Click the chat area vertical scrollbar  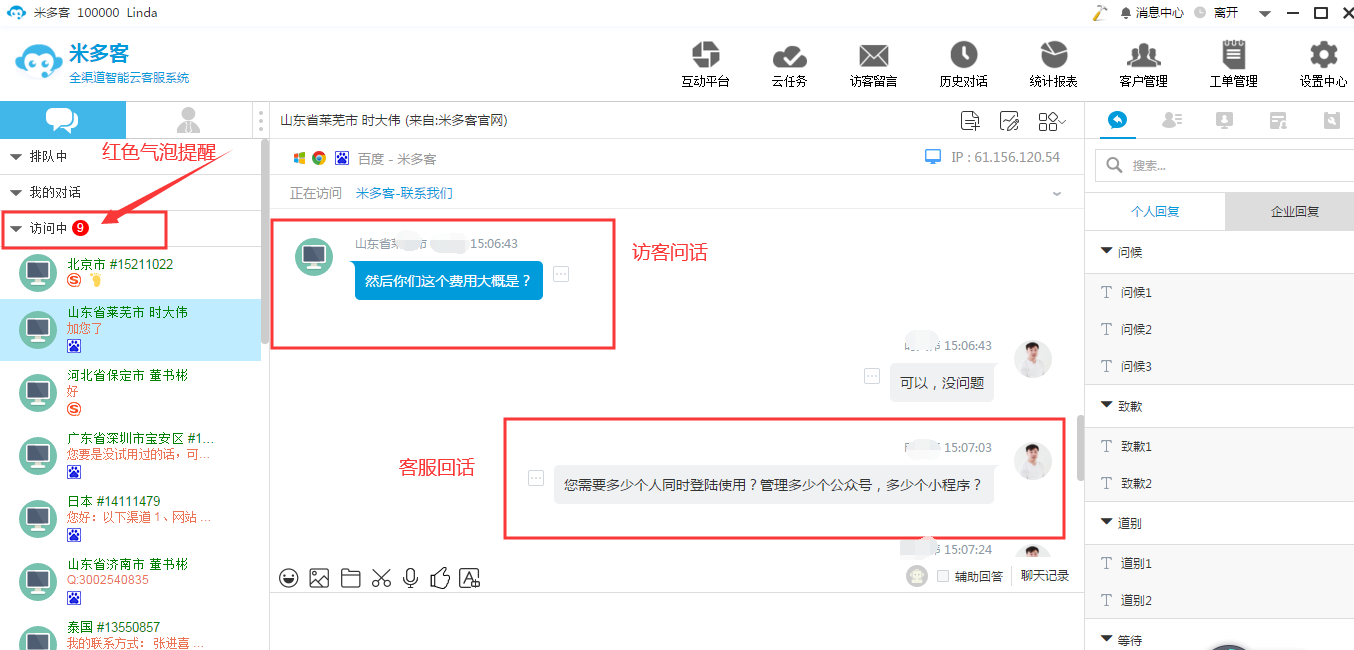coord(1080,448)
